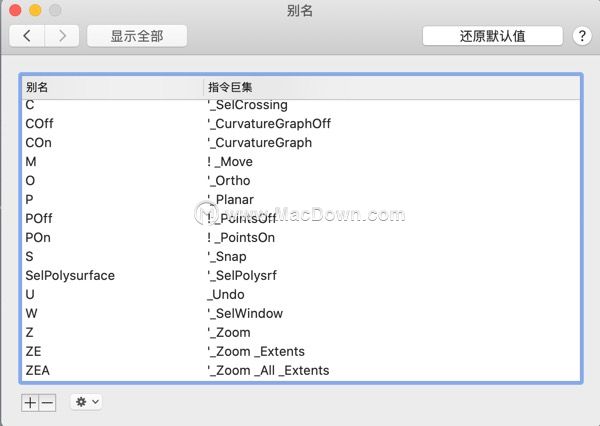The width and height of the screenshot is (600, 426).
Task: Click the '_SelPolysrf macro cell
Action: tap(242, 276)
